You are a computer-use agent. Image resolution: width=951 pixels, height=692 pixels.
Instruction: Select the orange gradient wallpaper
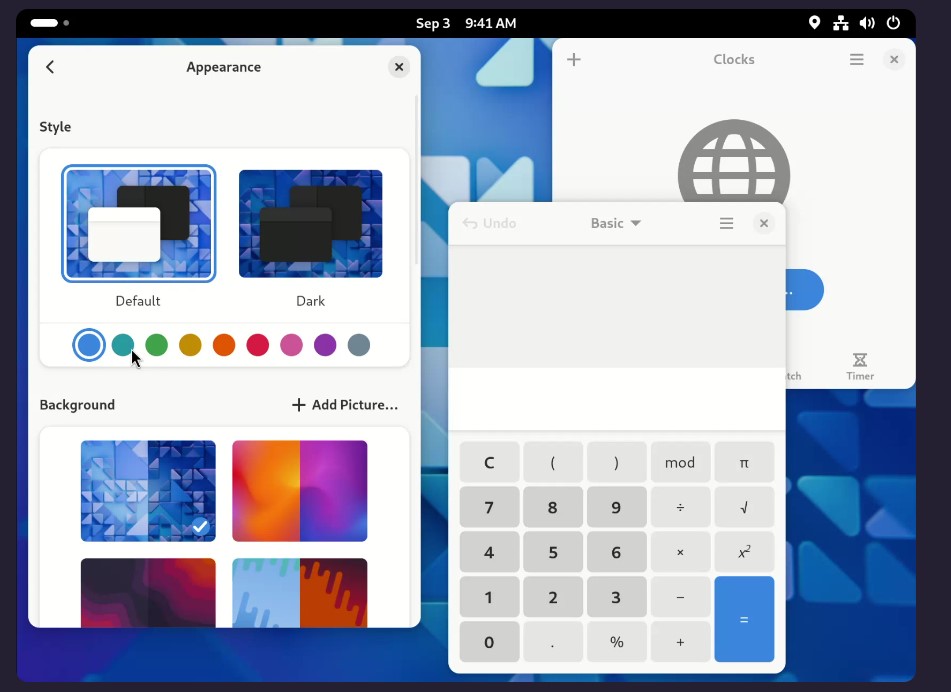click(x=299, y=491)
